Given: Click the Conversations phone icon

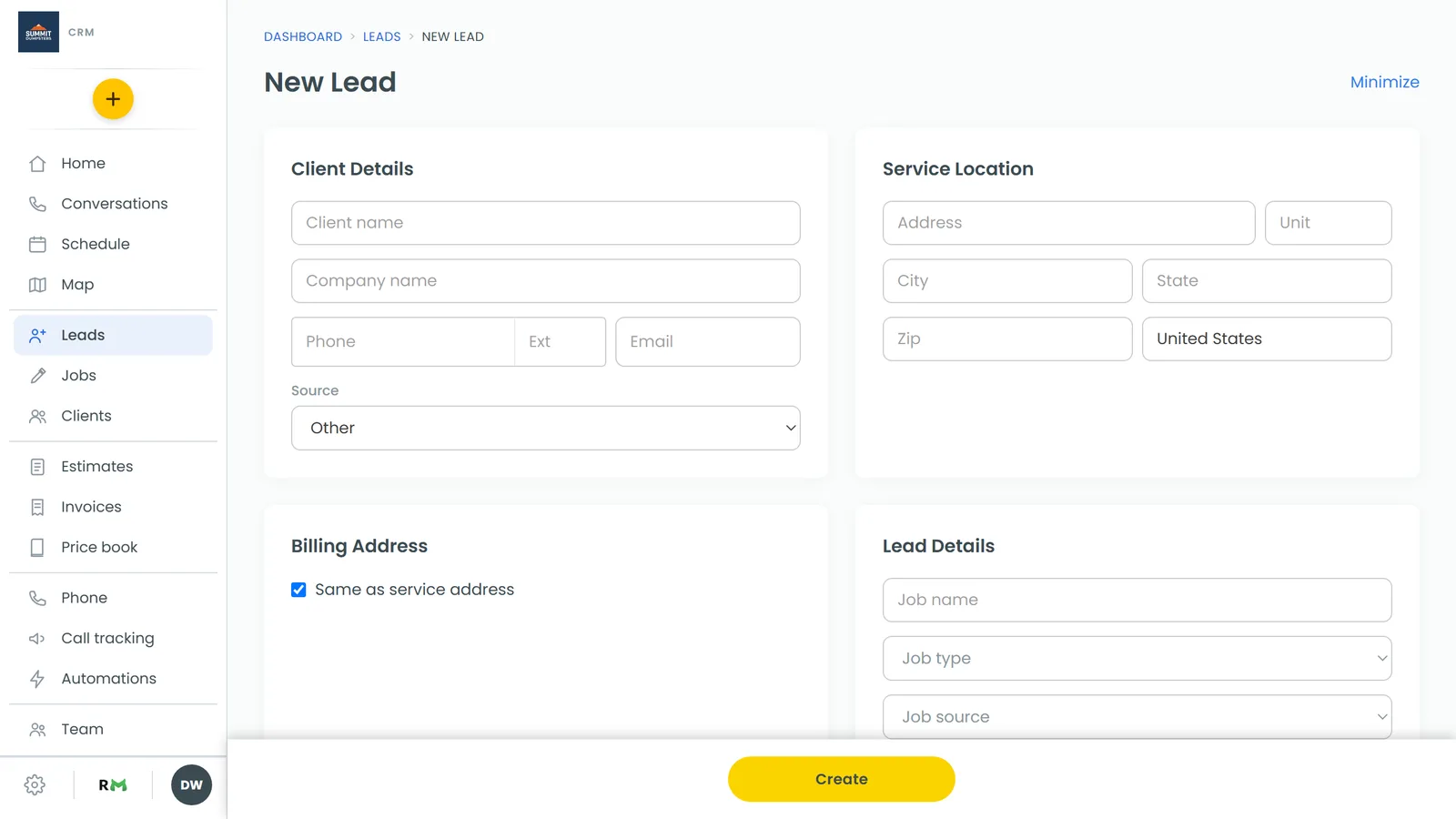Looking at the screenshot, I should point(37,204).
